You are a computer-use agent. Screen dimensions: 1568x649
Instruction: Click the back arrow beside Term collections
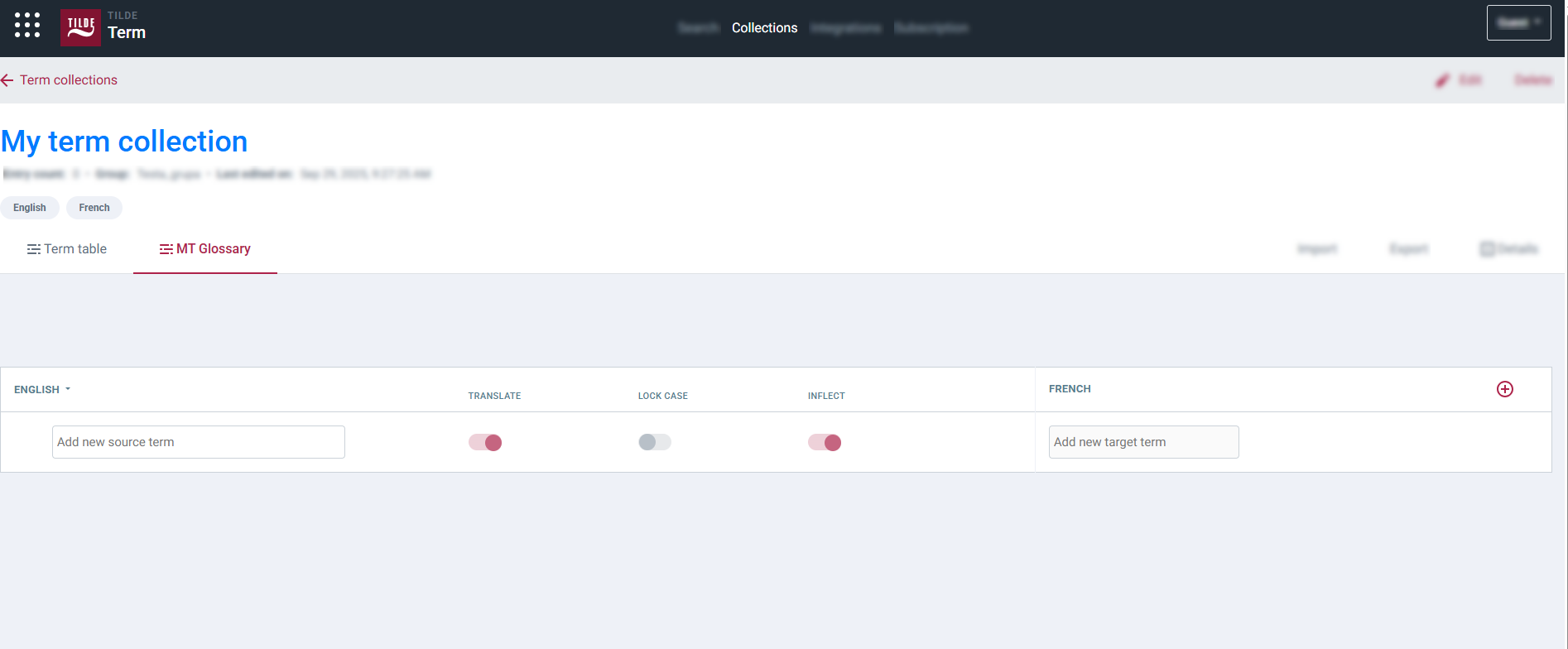7,80
